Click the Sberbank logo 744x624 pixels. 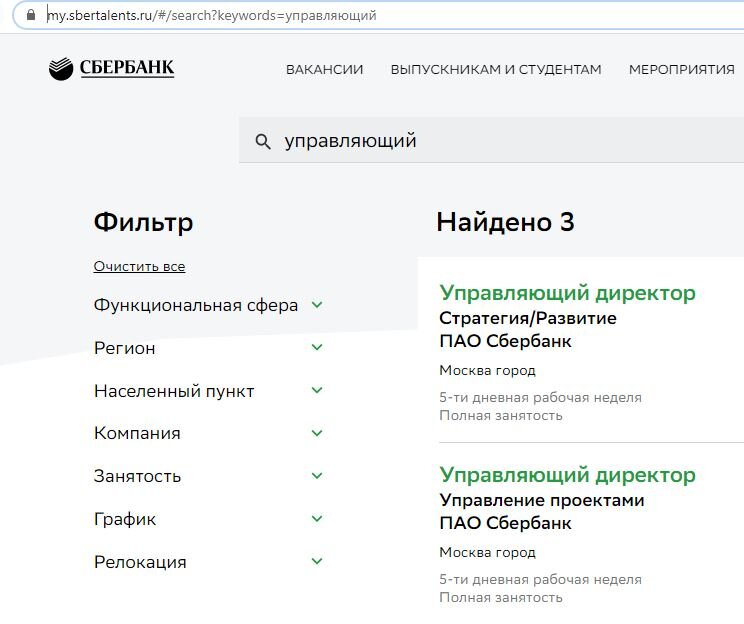112,69
